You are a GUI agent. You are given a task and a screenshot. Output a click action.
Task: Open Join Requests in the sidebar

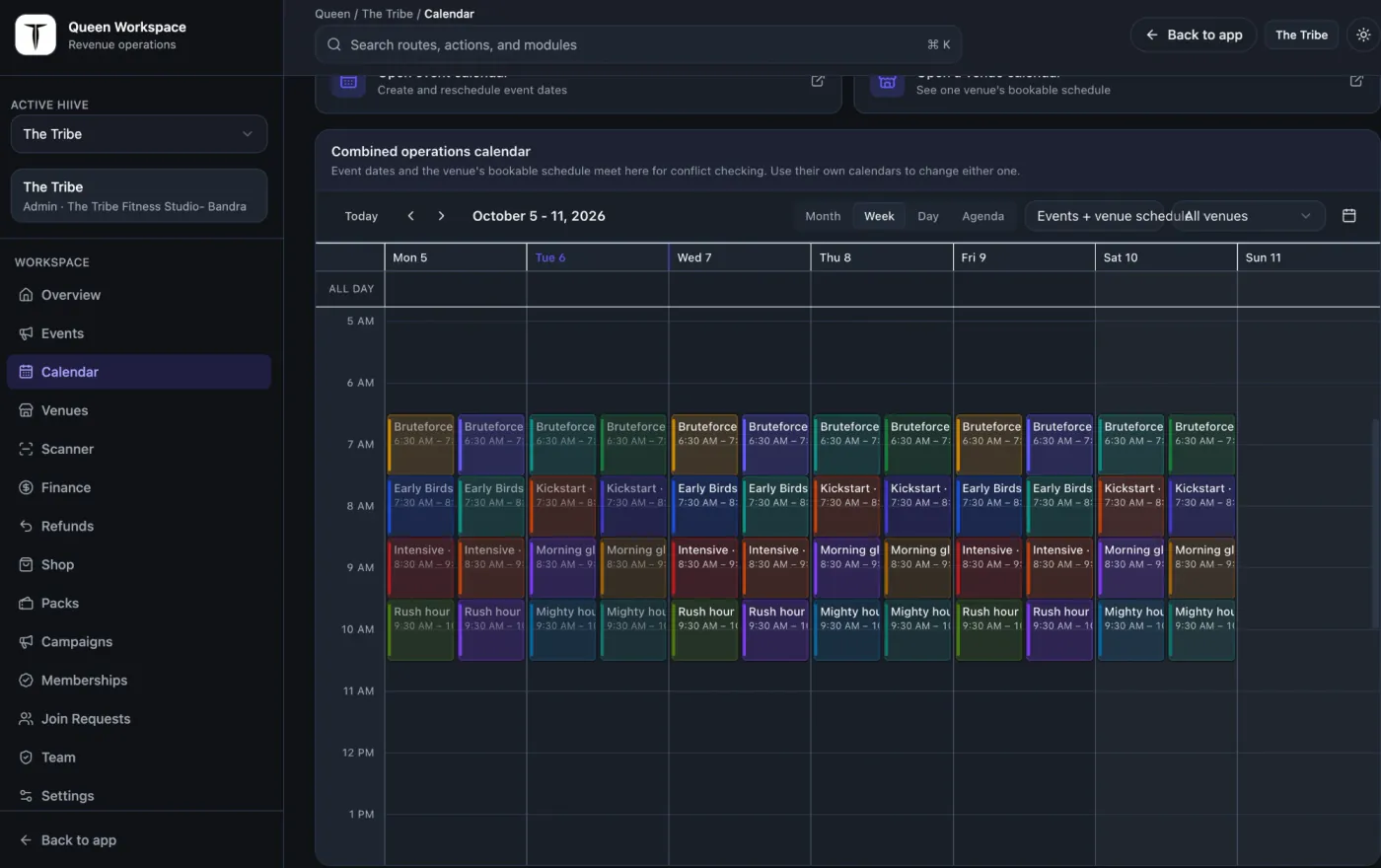click(139, 719)
